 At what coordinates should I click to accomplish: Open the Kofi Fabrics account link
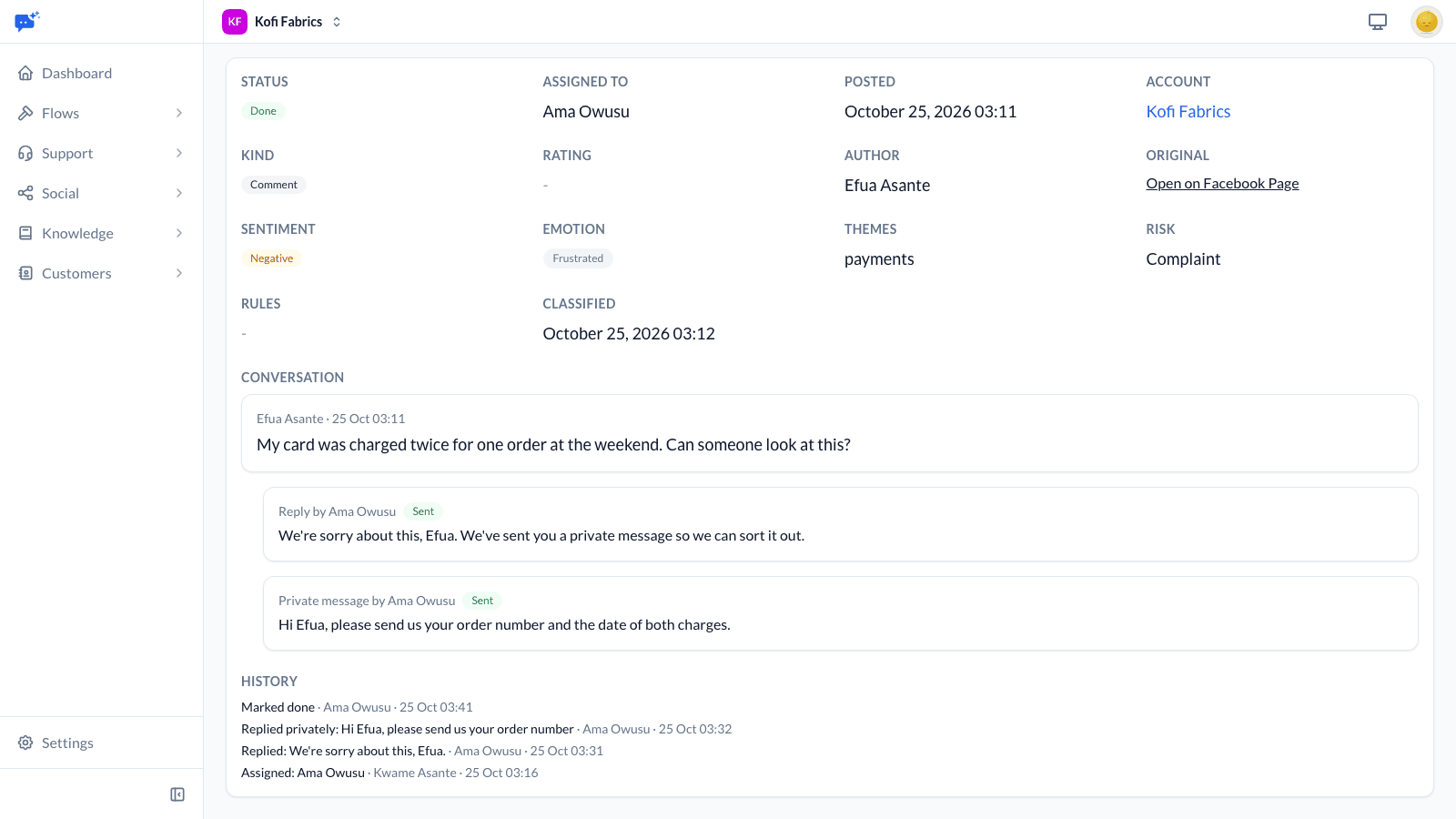coord(1188,111)
